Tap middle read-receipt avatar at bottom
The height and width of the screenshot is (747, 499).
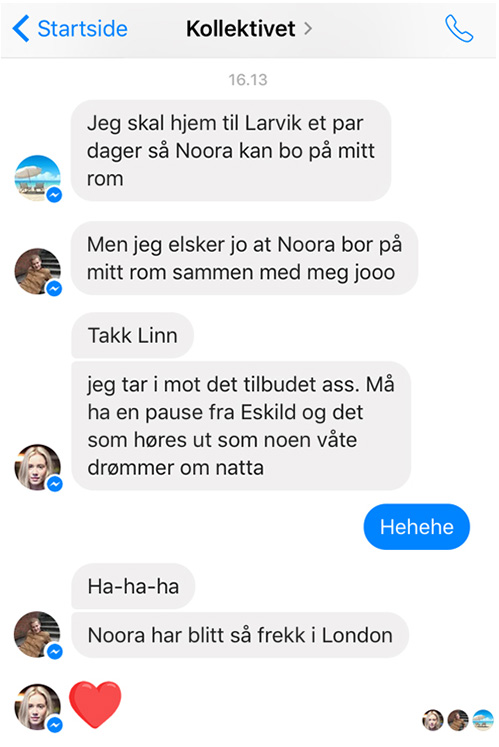(x=458, y=720)
